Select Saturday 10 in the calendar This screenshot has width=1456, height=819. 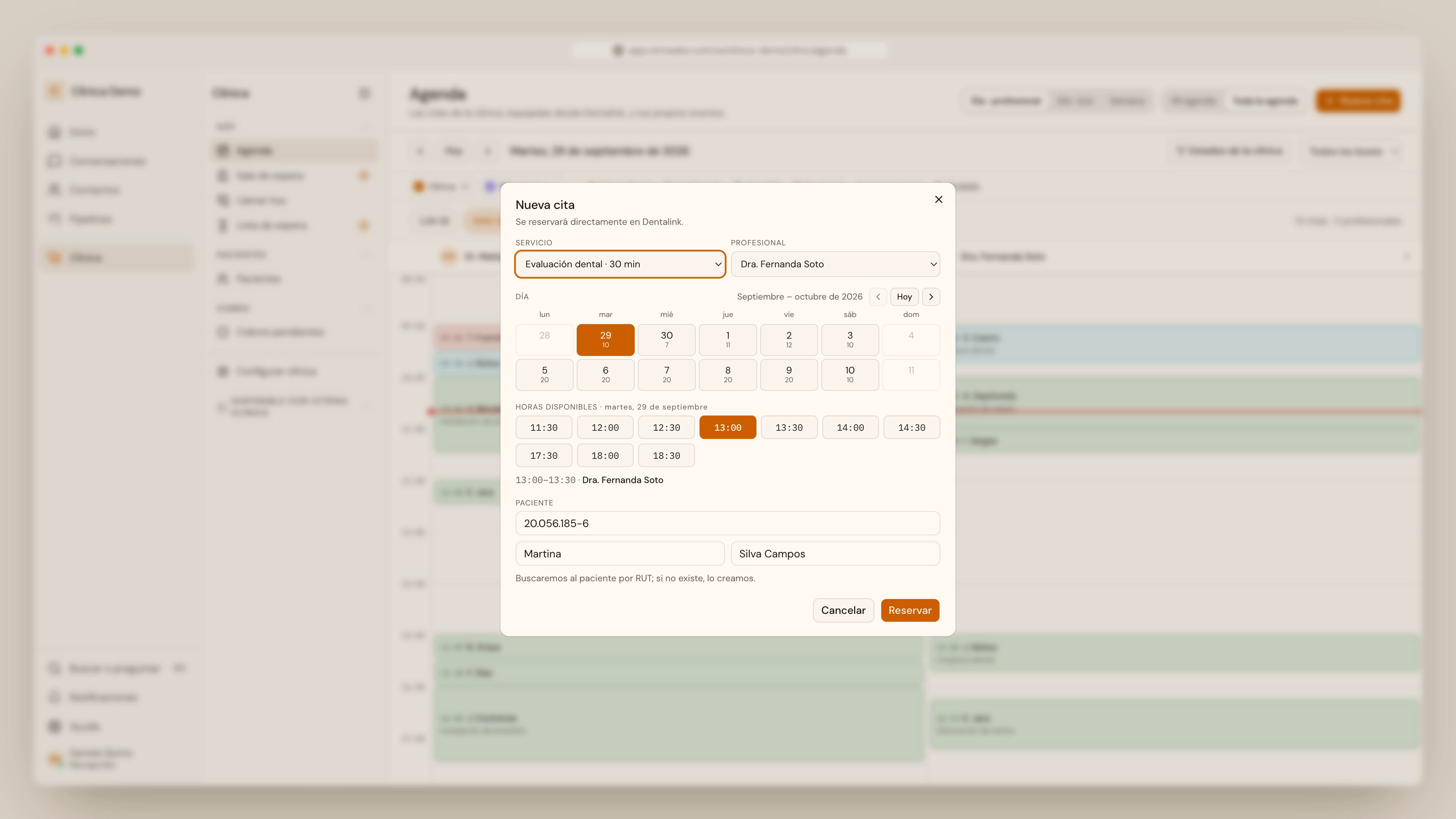click(849, 375)
